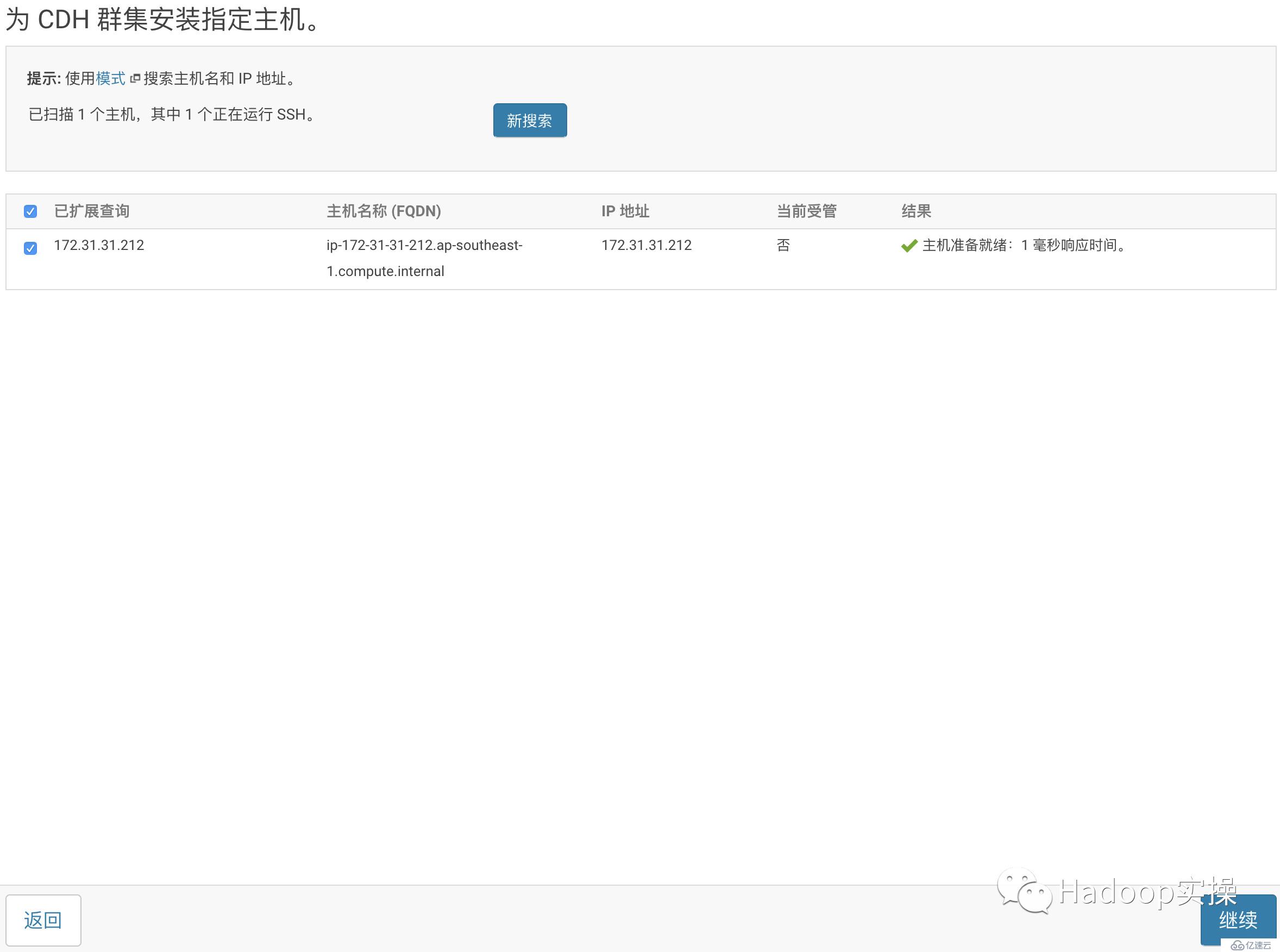The width and height of the screenshot is (1280, 952).
Task: Click the 否 managed status cell
Action: click(783, 246)
